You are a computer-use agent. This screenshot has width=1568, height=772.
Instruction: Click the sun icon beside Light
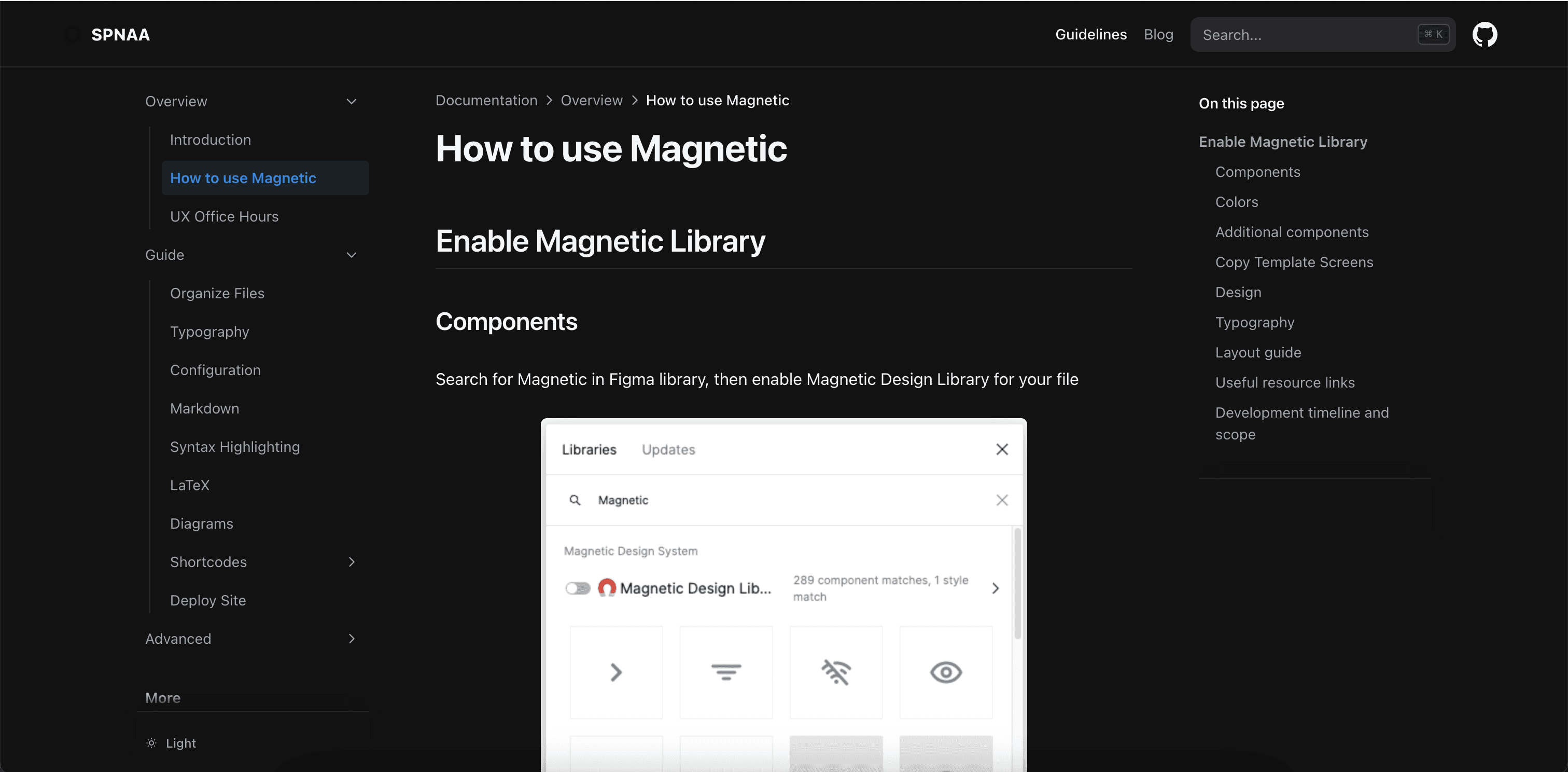point(151,743)
